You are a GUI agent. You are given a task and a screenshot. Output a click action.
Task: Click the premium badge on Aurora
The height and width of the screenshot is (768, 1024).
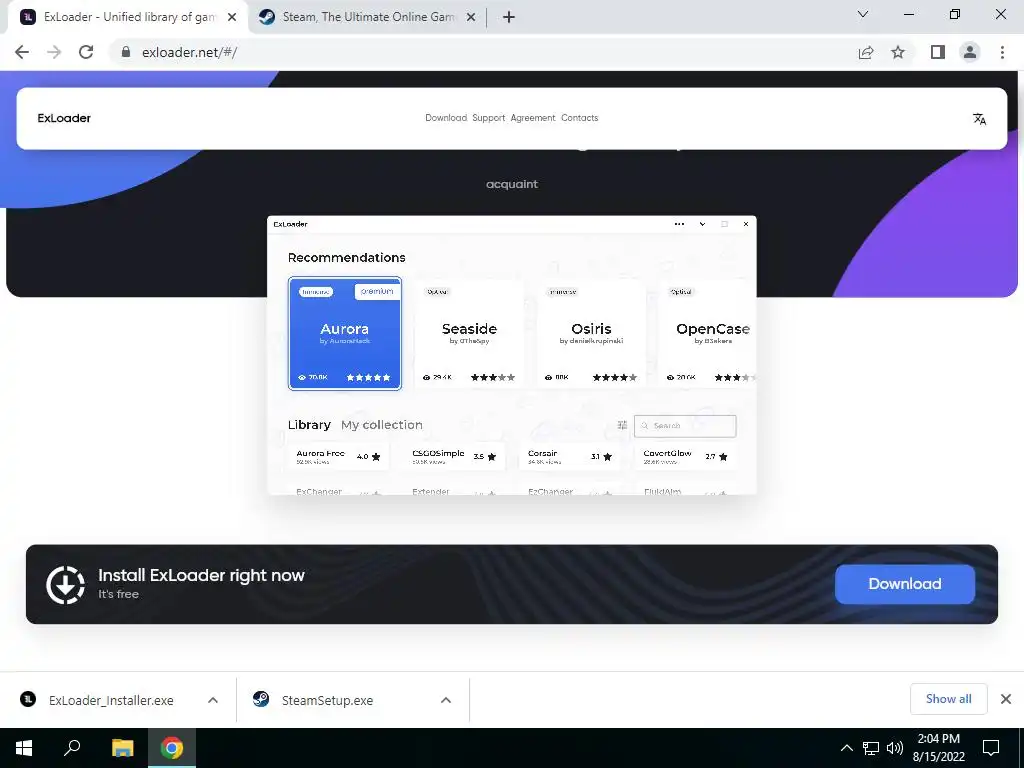click(x=377, y=291)
